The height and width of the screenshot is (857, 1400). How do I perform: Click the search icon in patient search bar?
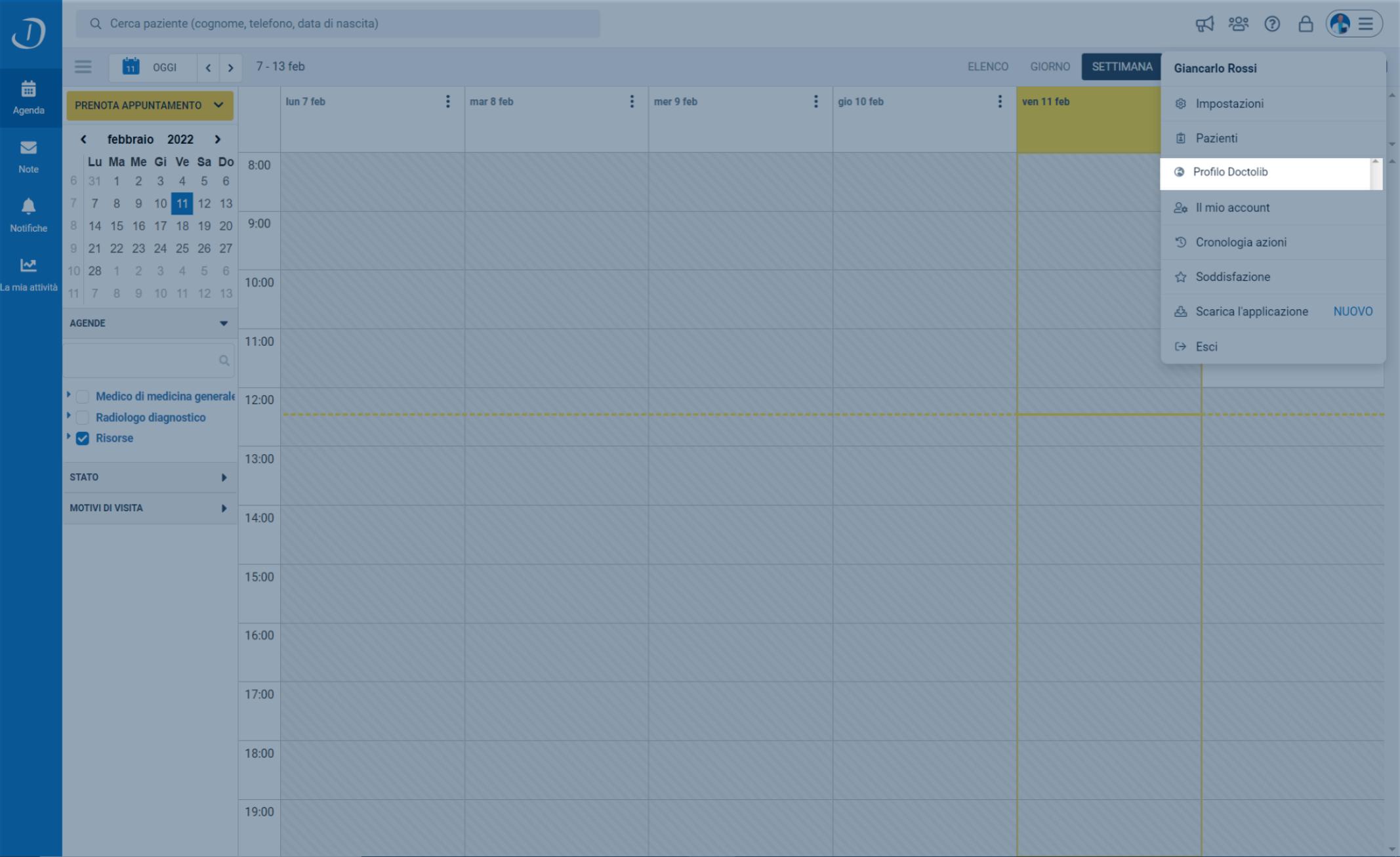pos(96,24)
